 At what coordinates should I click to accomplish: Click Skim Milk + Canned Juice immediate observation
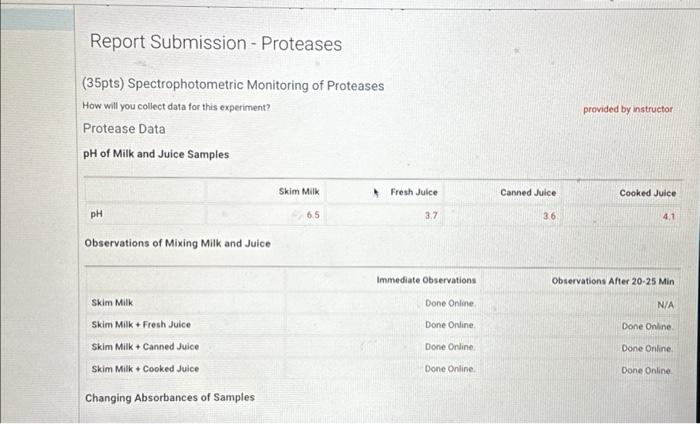coord(450,347)
